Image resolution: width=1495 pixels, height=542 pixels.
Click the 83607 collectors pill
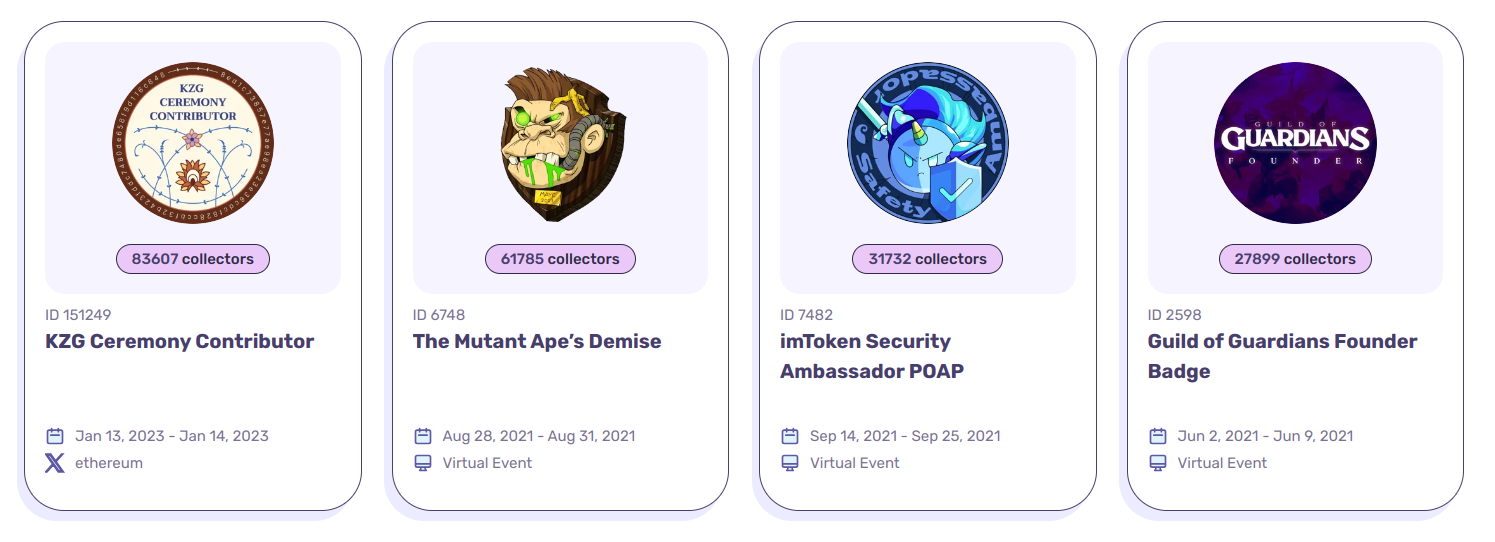coord(193,259)
